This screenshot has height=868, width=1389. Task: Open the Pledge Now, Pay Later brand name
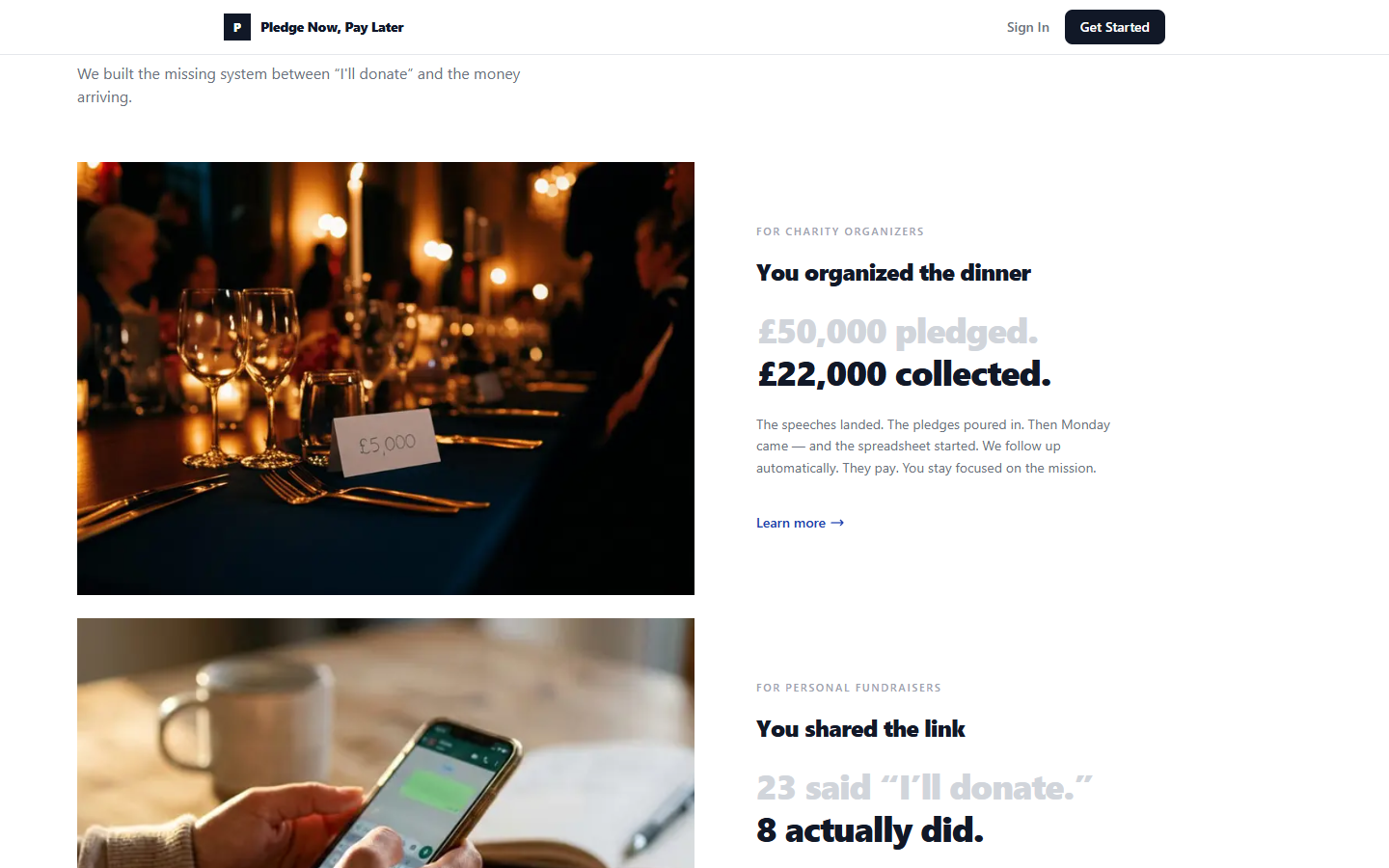tap(332, 27)
